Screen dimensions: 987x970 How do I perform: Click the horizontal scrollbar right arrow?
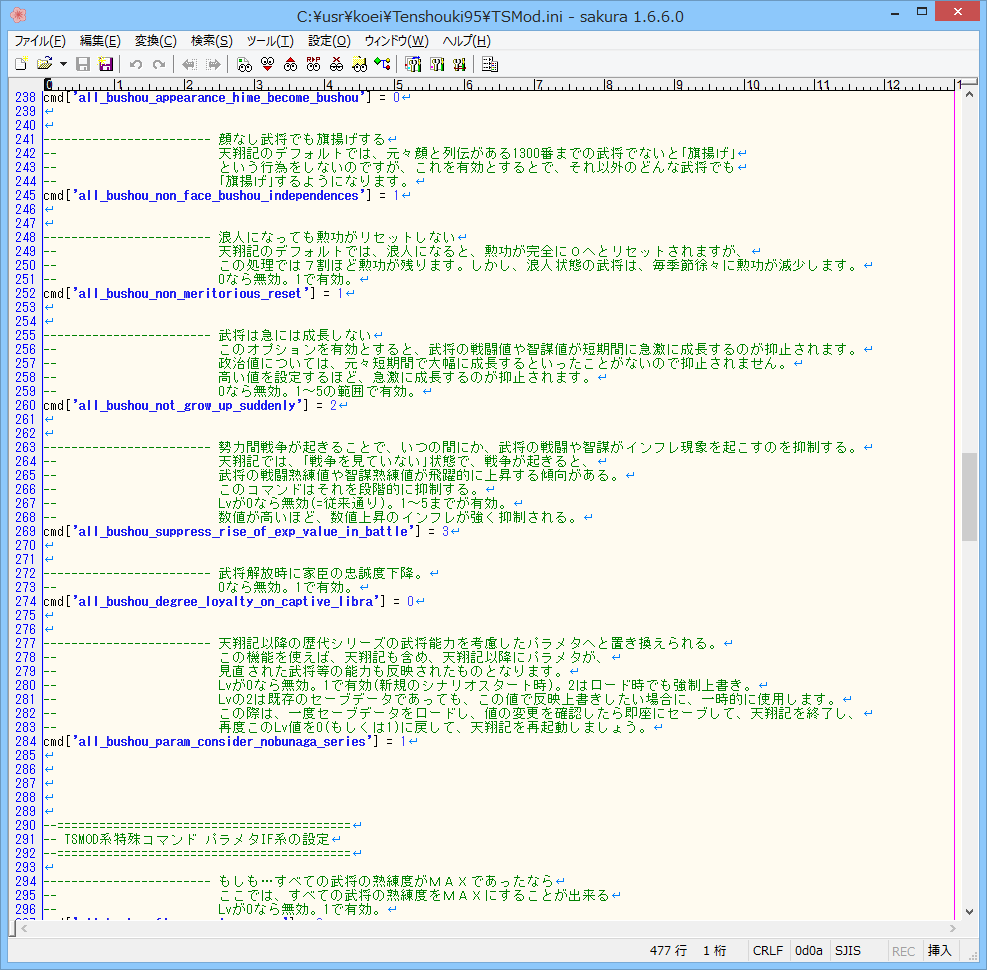click(x=951, y=929)
